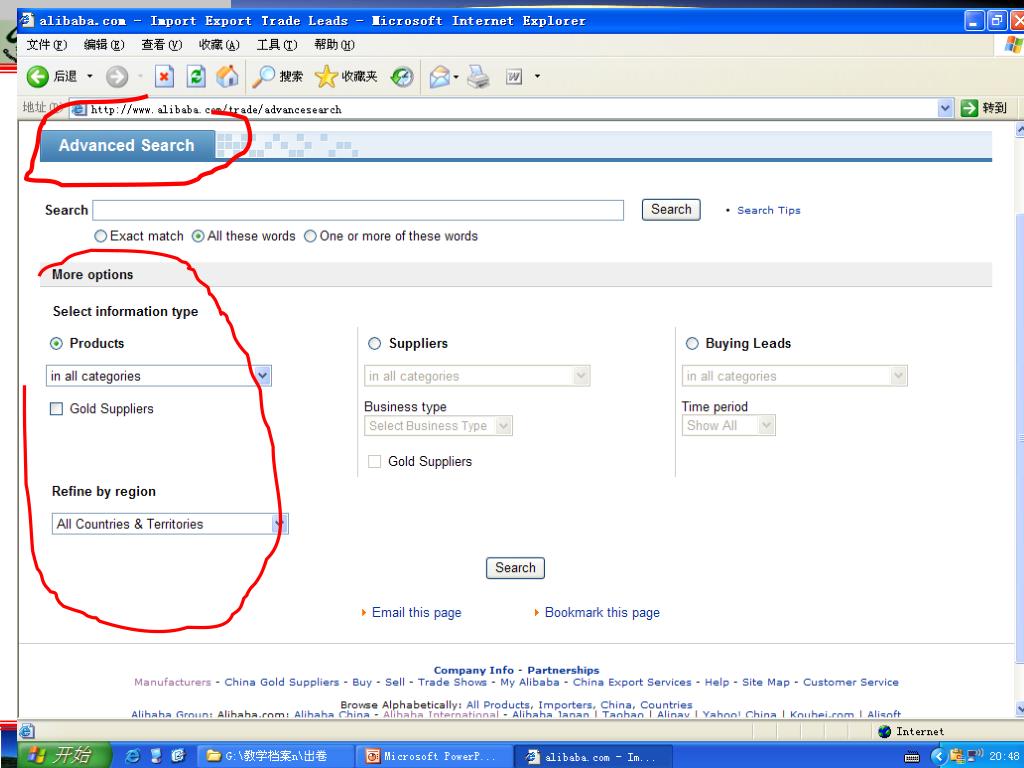Open the 文件(F) menu

tap(46, 44)
